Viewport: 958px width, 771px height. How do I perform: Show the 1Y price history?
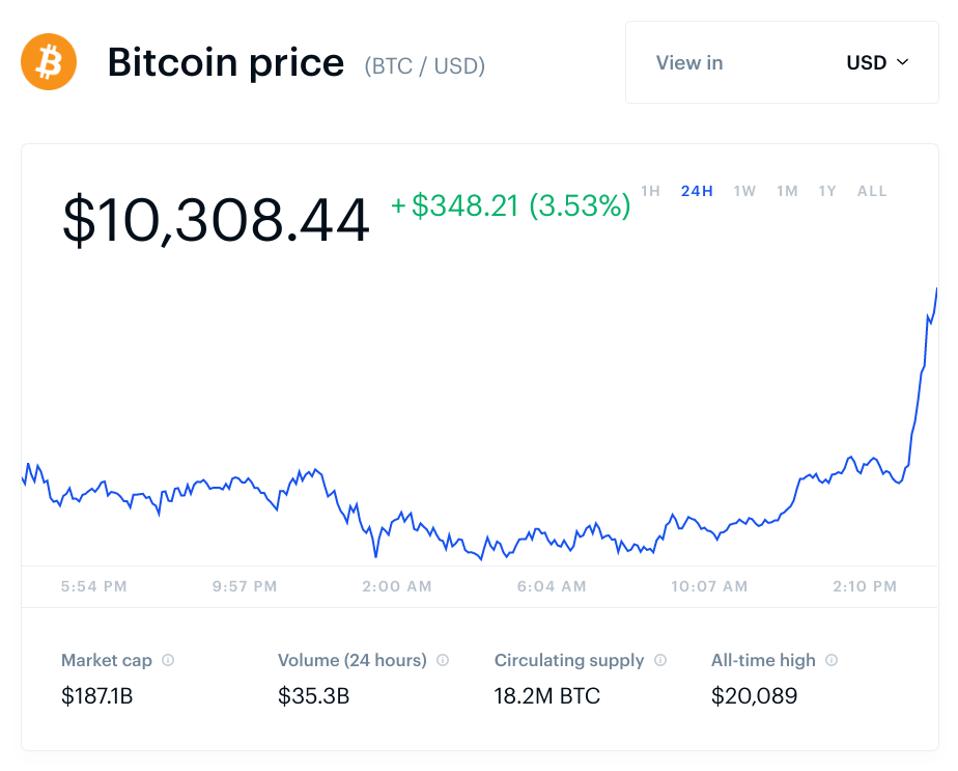827,191
